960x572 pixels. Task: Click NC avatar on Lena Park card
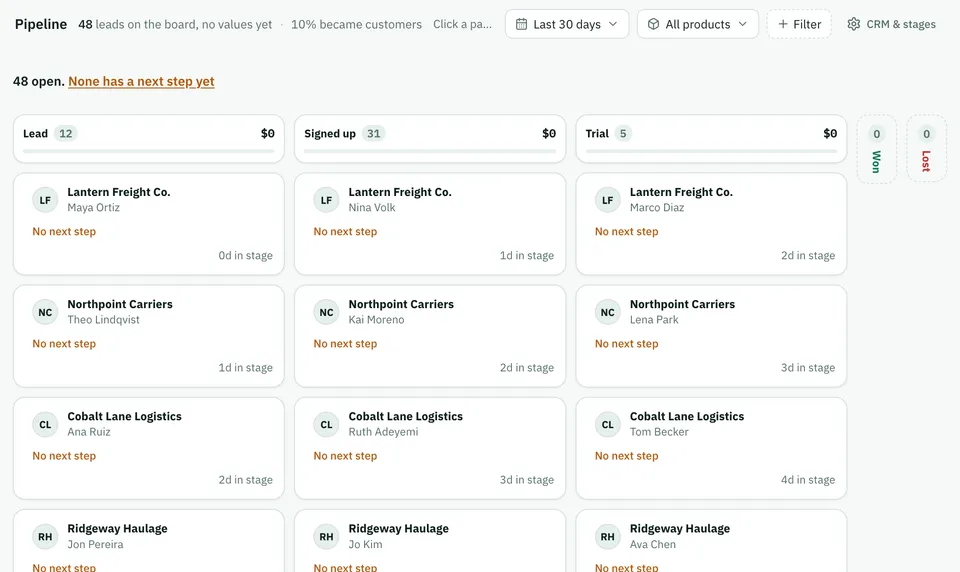607,312
